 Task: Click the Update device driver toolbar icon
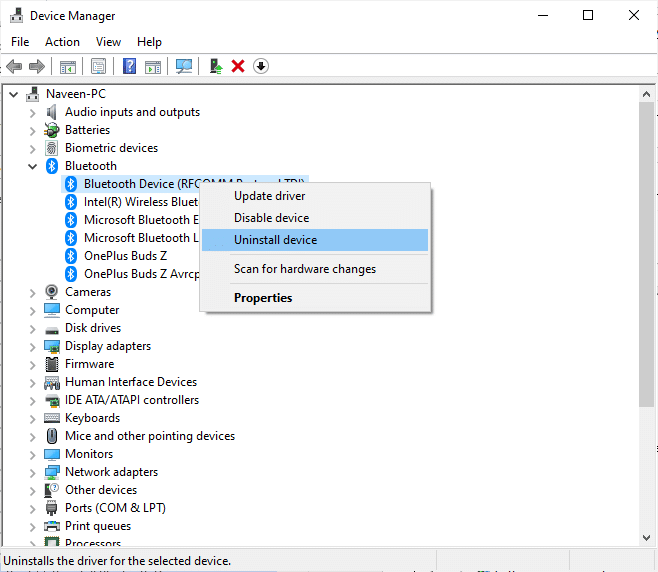pyautogui.click(x=215, y=66)
